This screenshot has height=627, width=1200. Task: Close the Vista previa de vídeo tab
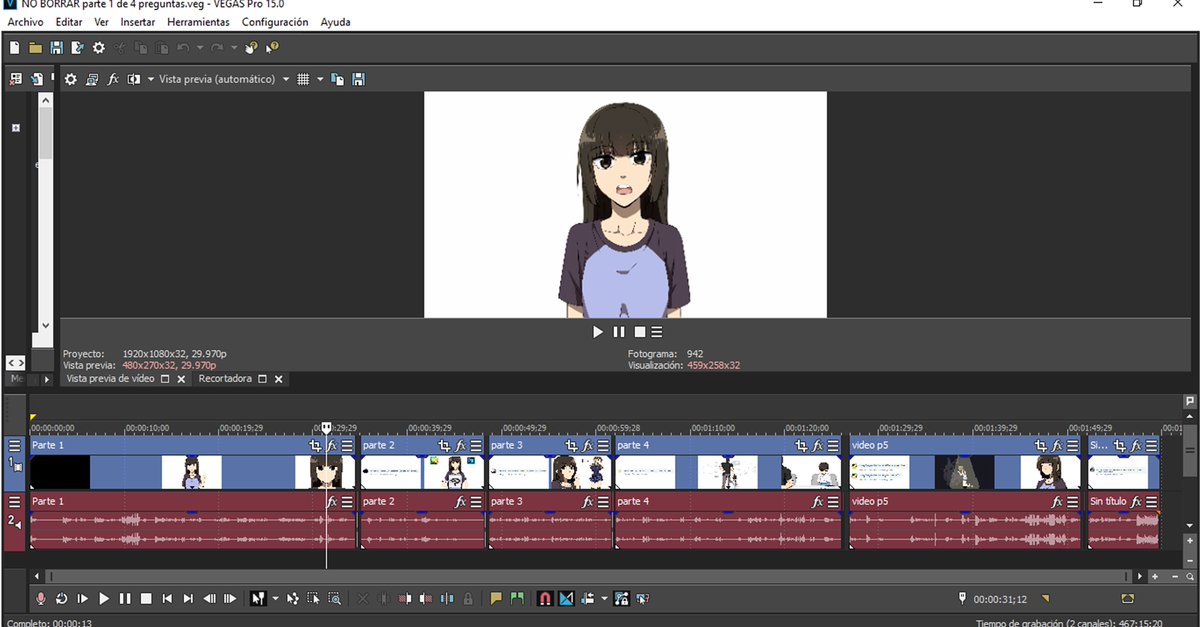[182, 379]
